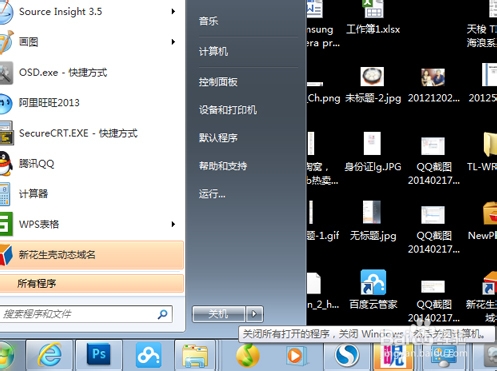Open 运行... dialog
Viewport: 497px width, 371px height.
point(212,194)
